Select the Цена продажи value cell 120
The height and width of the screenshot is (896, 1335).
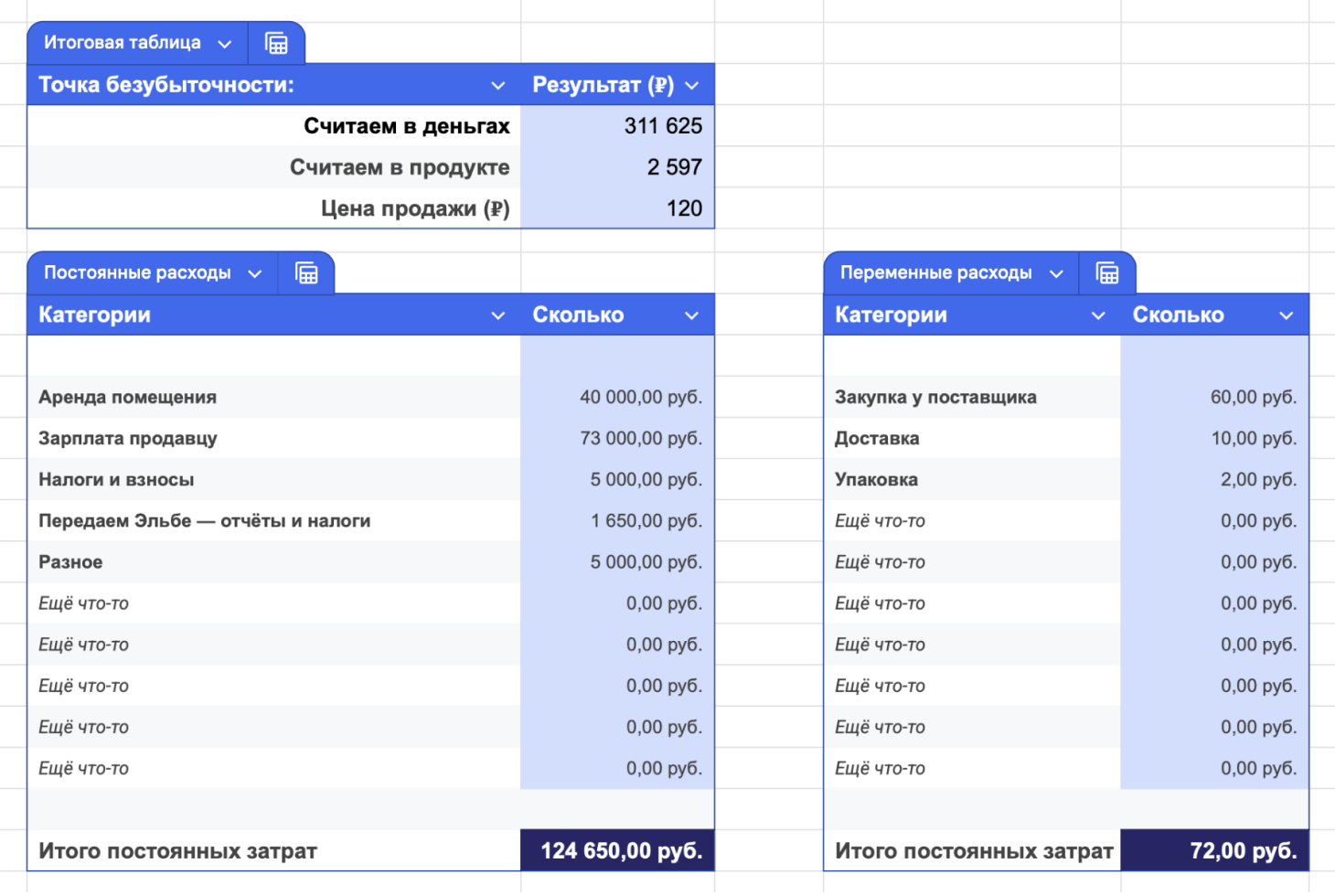[x=617, y=208]
